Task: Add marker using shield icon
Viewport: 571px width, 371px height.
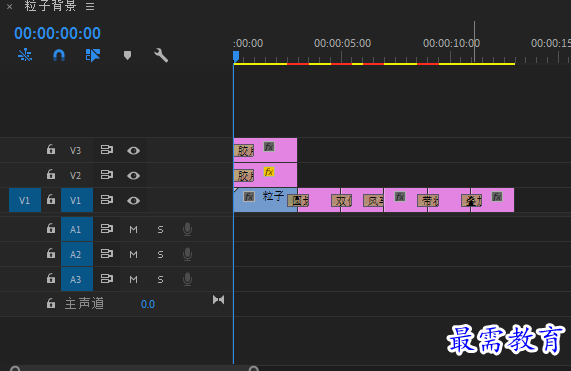Action: pos(127,55)
